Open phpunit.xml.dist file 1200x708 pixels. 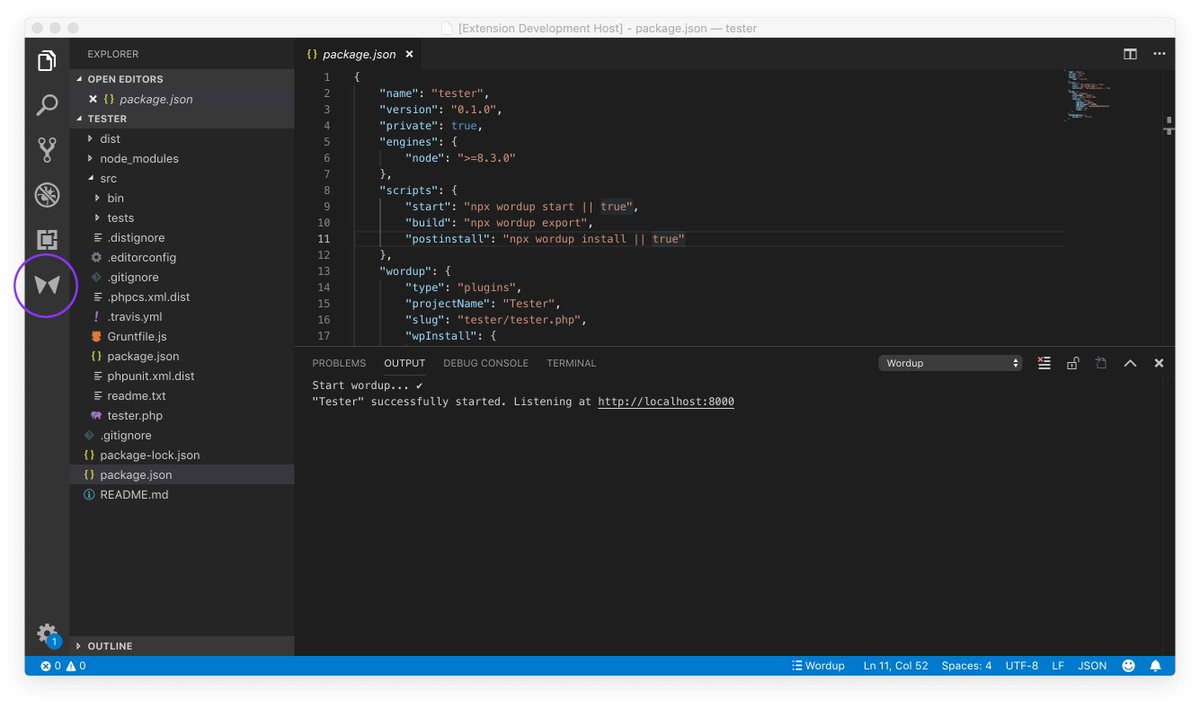[151, 376]
